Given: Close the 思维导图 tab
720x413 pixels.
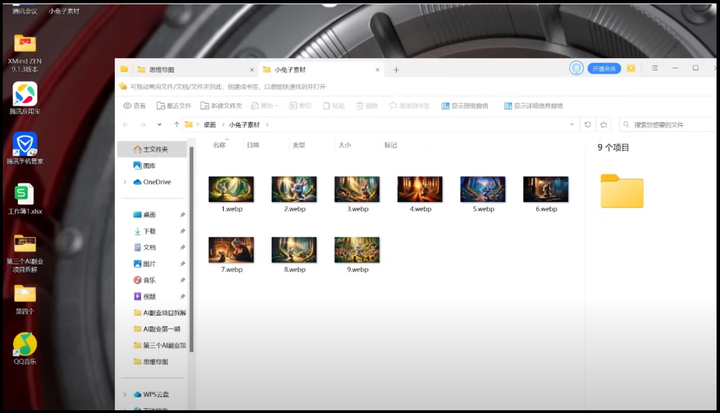Looking at the screenshot, I should 252,70.
